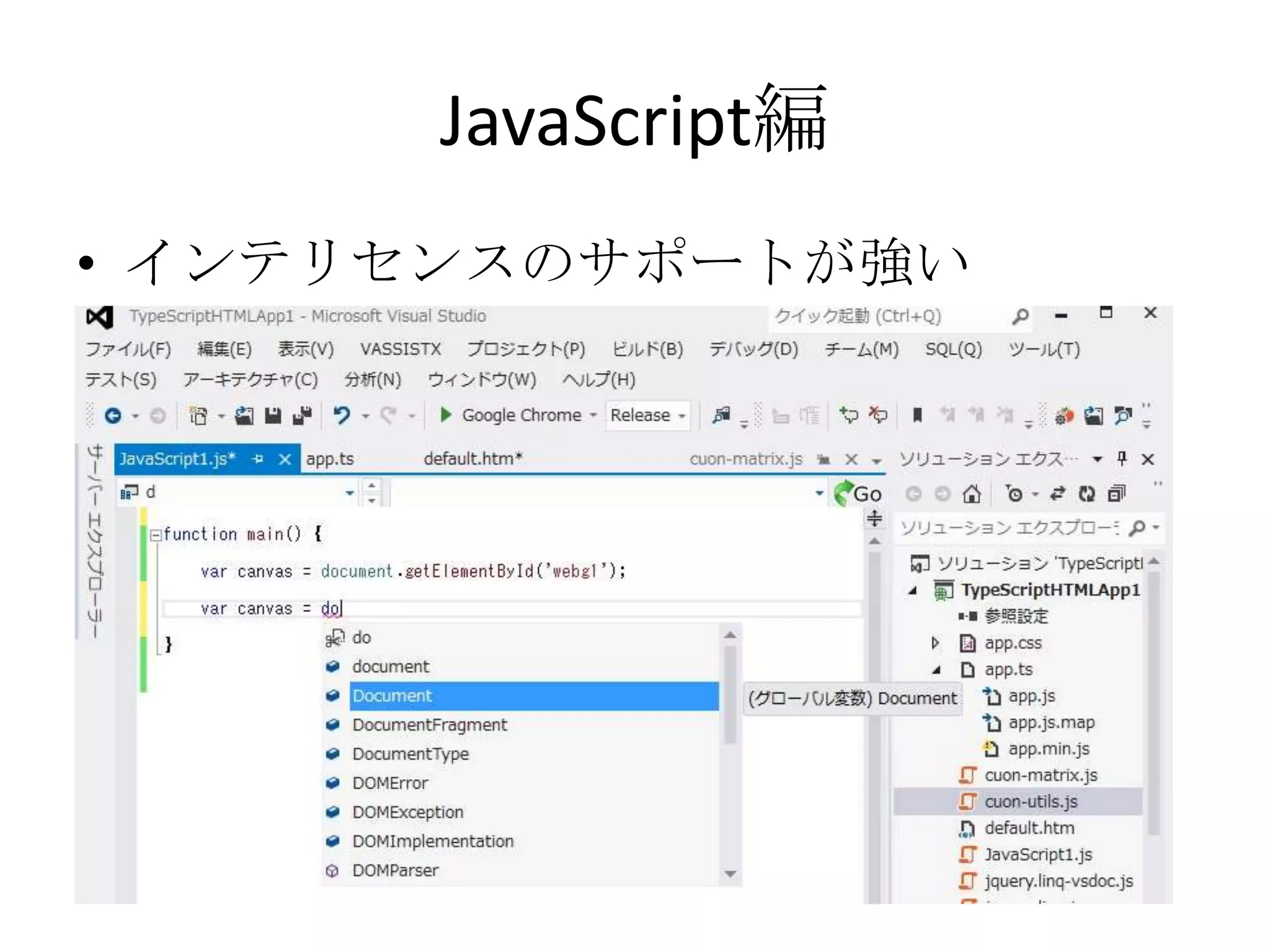The height and width of the screenshot is (952, 1270).
Task: Select JavaScript1.js in Solution Explorer
Action: pos(1039,855)
